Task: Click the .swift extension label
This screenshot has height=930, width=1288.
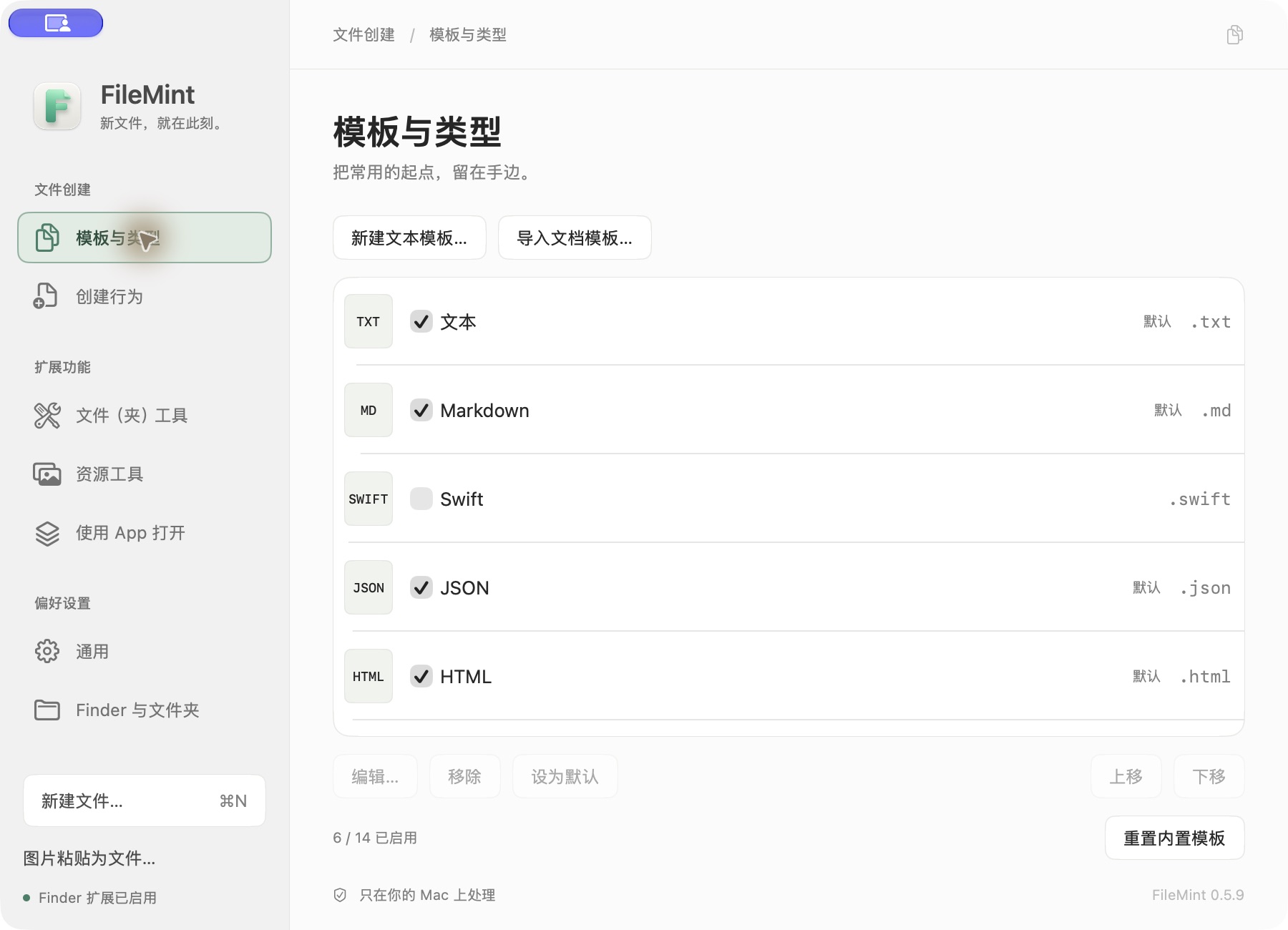Action: [x=1200, y=499]
